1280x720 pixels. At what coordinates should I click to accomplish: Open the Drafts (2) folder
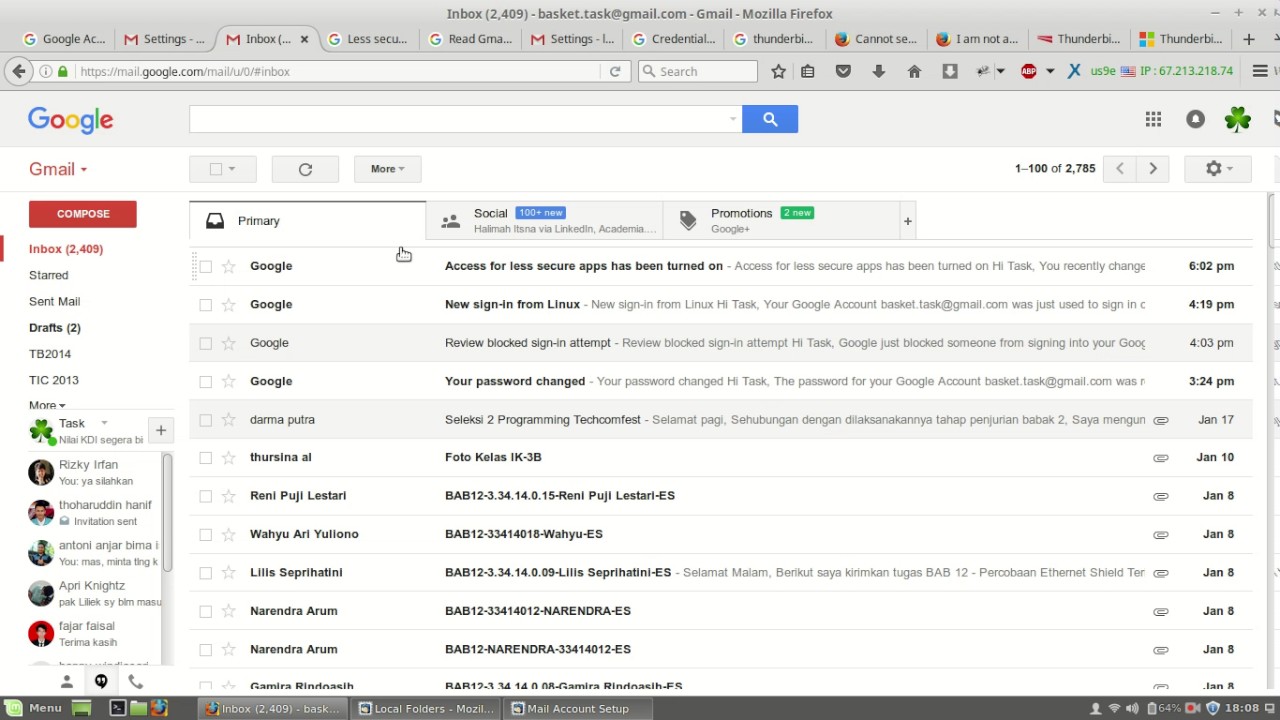tap(55, 328)
